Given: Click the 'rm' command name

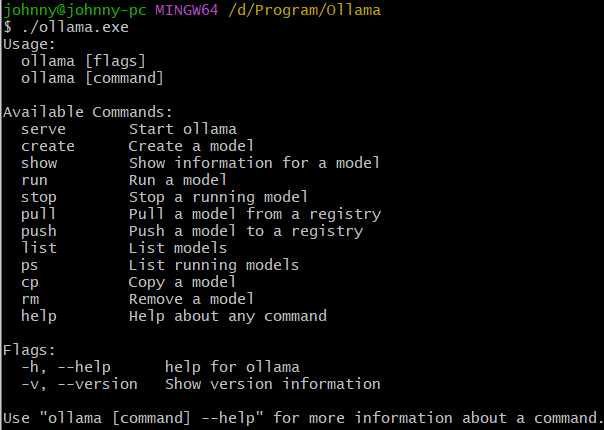Looking at the screenshot, I should click(x=30, y=300).
